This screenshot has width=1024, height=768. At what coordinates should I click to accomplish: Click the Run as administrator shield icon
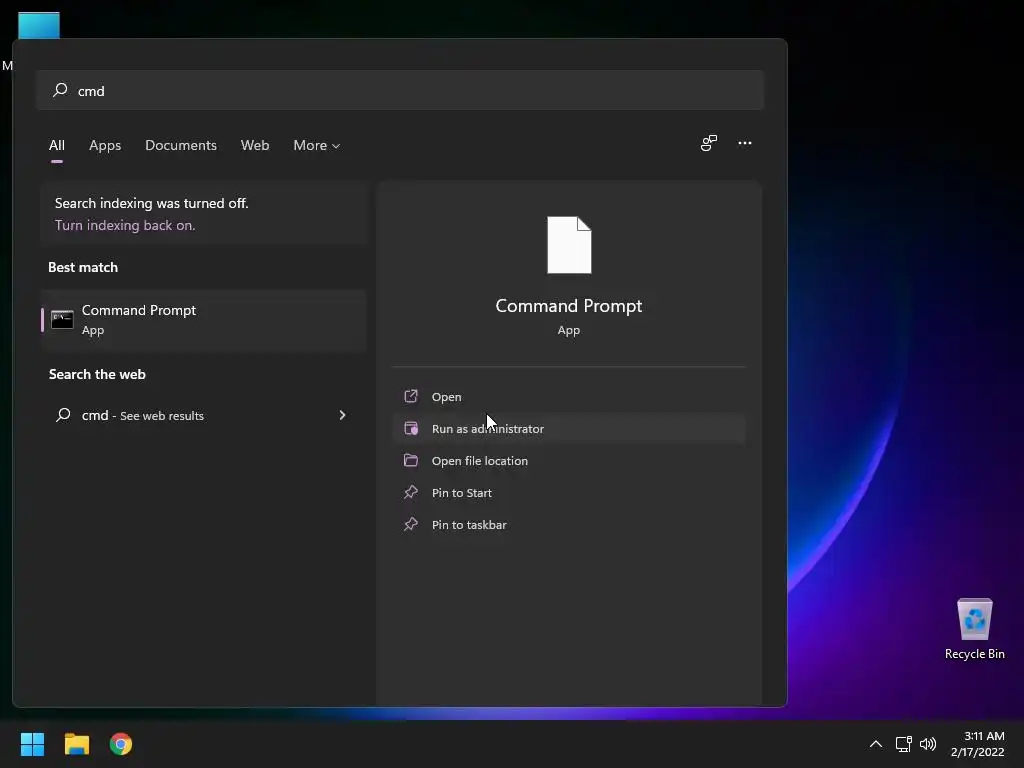pos(411,428)
